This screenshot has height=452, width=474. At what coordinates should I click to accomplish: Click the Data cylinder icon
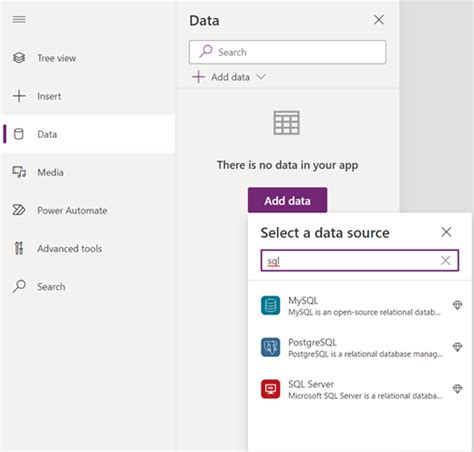tap(19, 134)
